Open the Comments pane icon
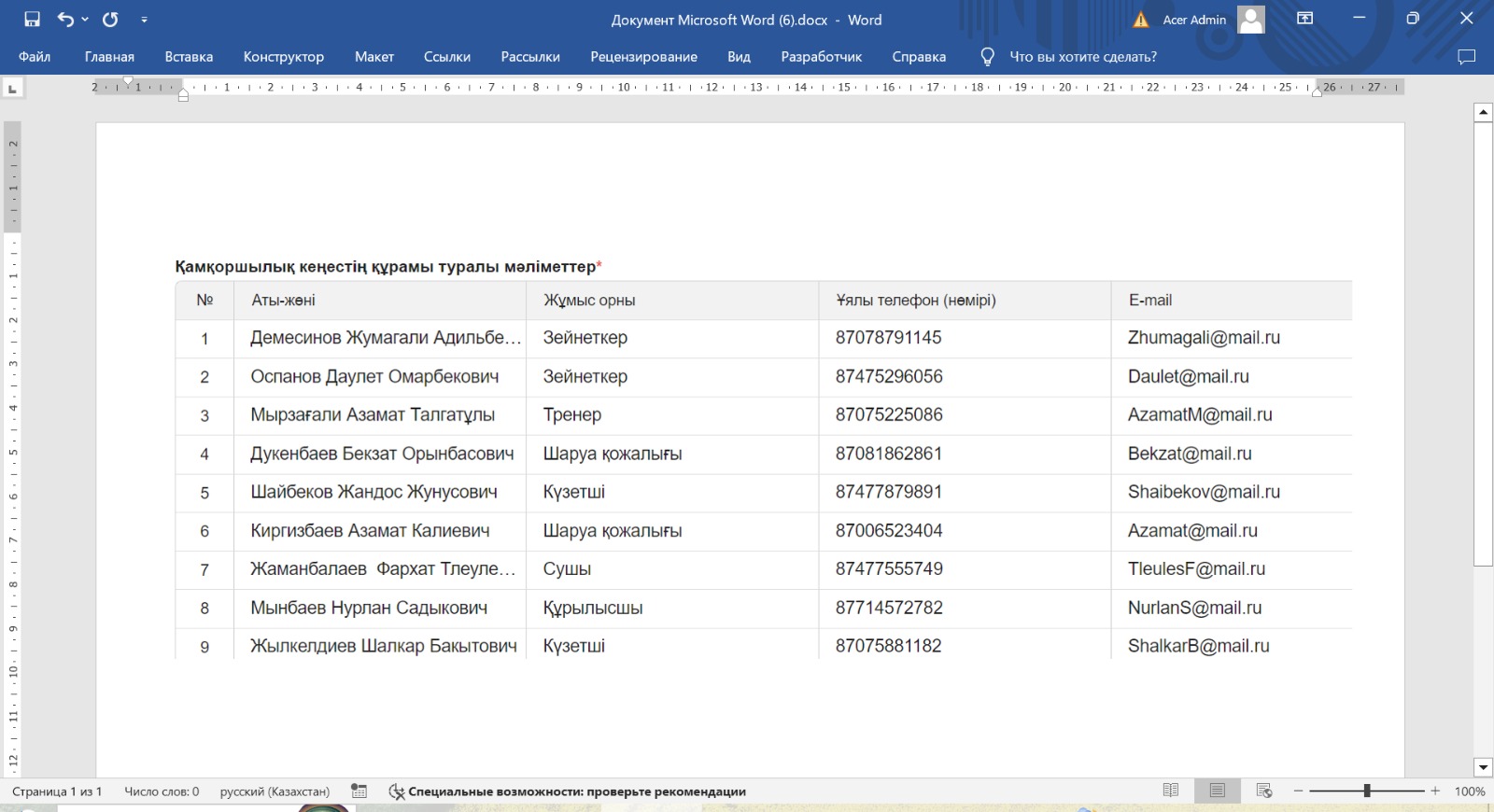 [x=1466, y=57]
